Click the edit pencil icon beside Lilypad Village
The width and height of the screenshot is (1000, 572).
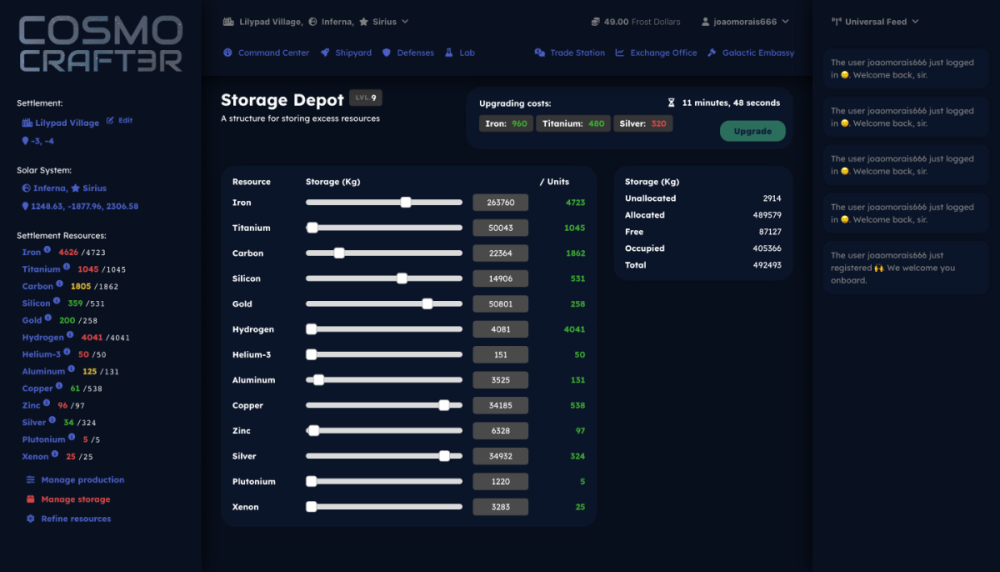pos(110,121)
